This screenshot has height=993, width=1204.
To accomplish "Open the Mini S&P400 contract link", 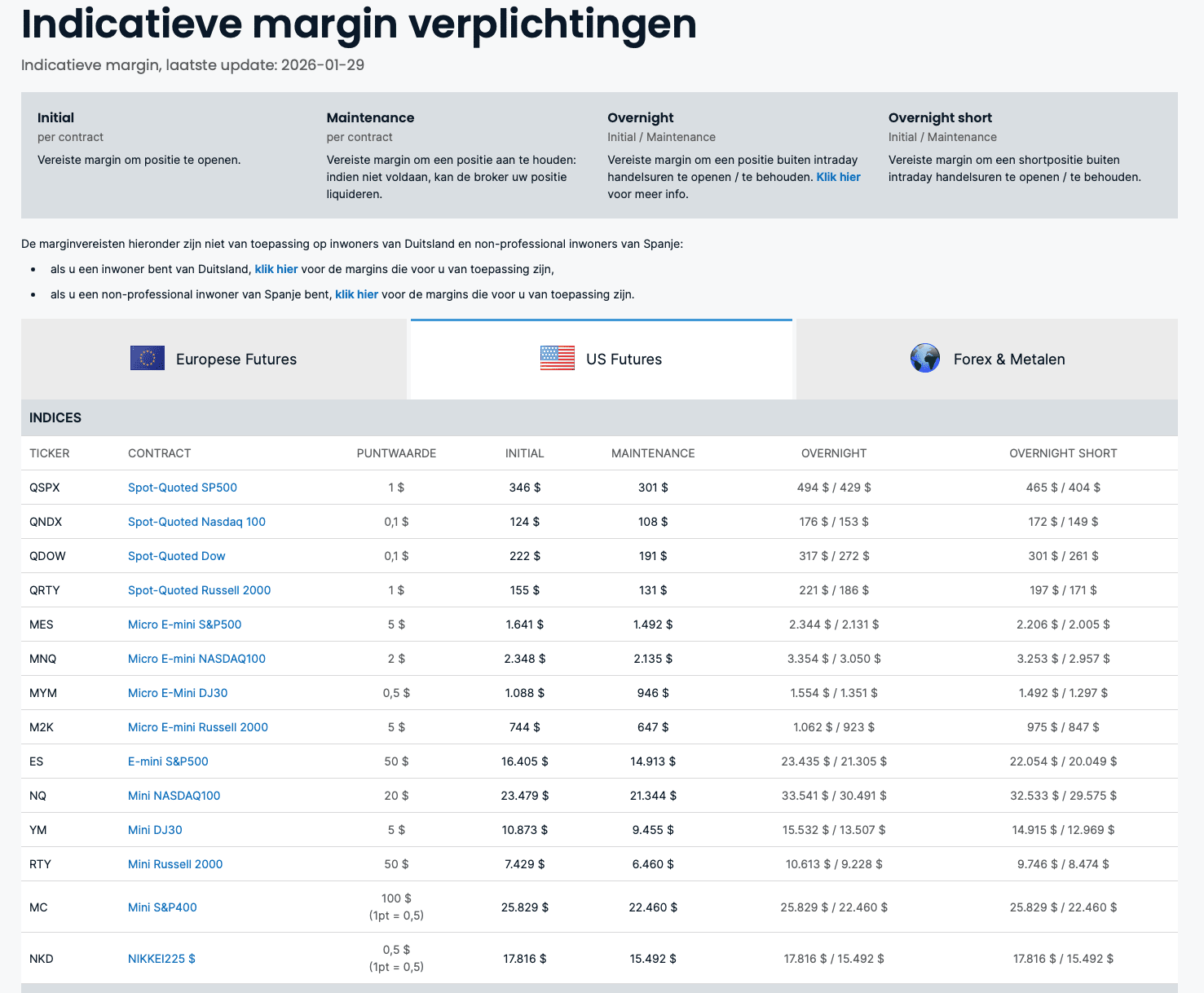I will point(162,907).
